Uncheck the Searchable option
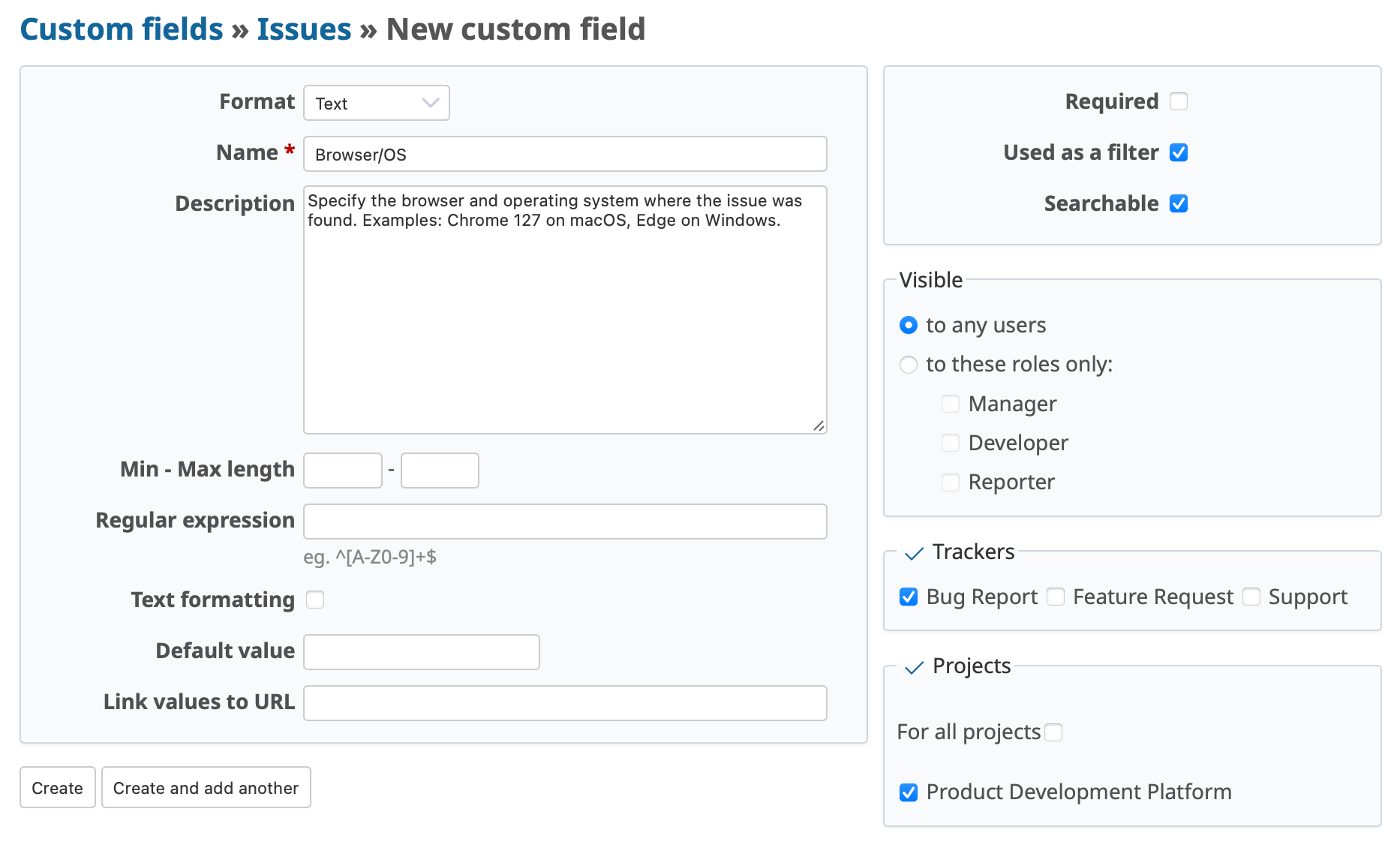1400x863 pixels. click(1179, 203)
